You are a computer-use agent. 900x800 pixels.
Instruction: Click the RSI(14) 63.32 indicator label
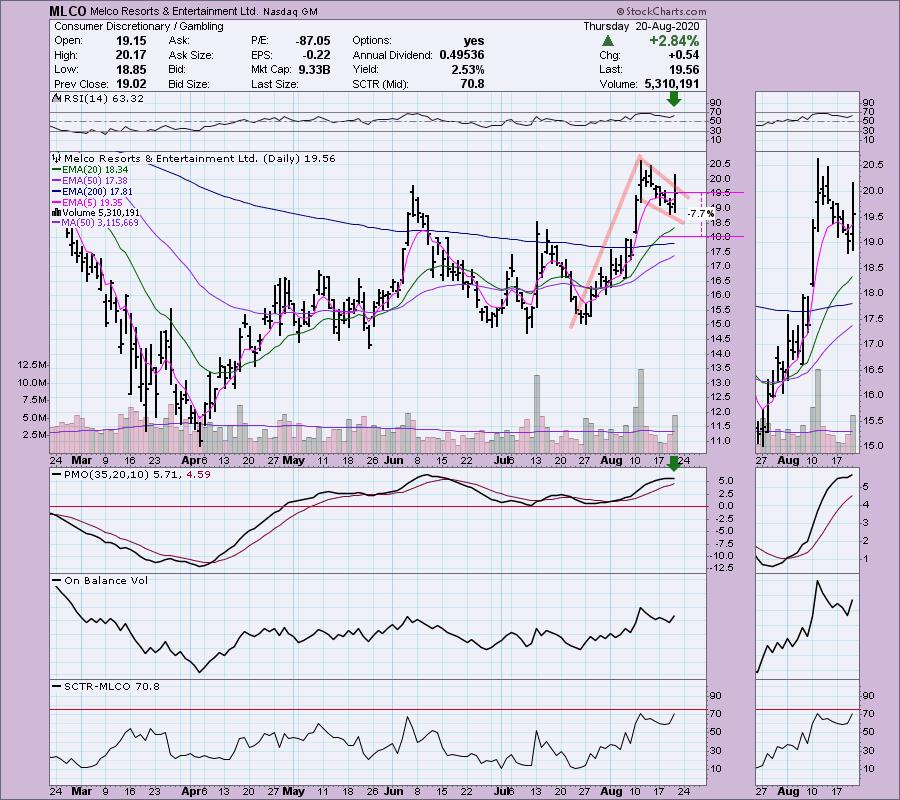[x=104, y=98]
